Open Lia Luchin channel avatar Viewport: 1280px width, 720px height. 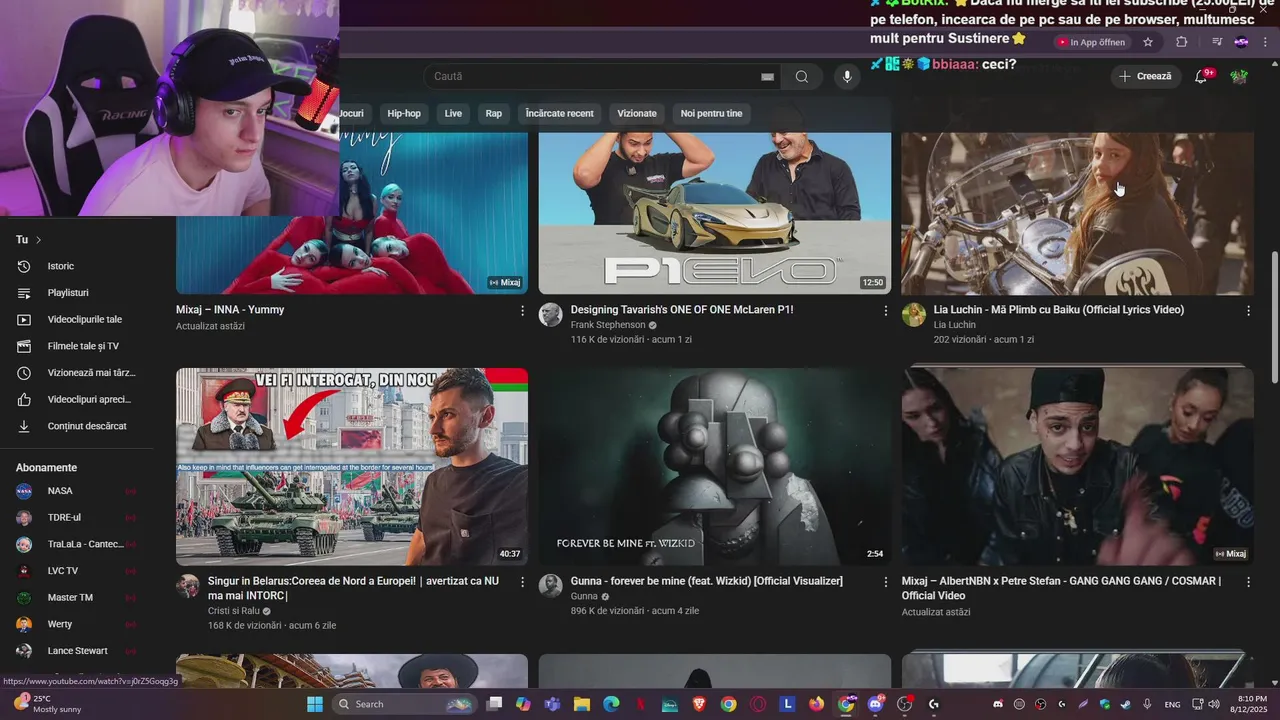[914, 315]
